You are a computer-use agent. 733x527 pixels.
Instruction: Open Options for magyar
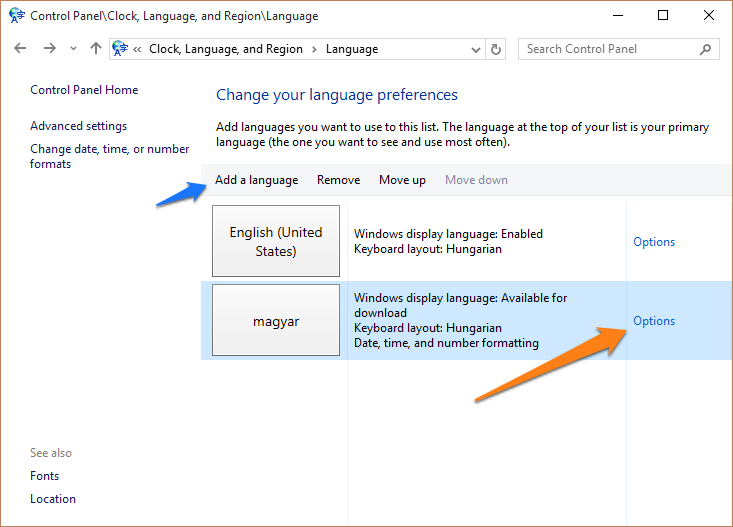(654, 321)
